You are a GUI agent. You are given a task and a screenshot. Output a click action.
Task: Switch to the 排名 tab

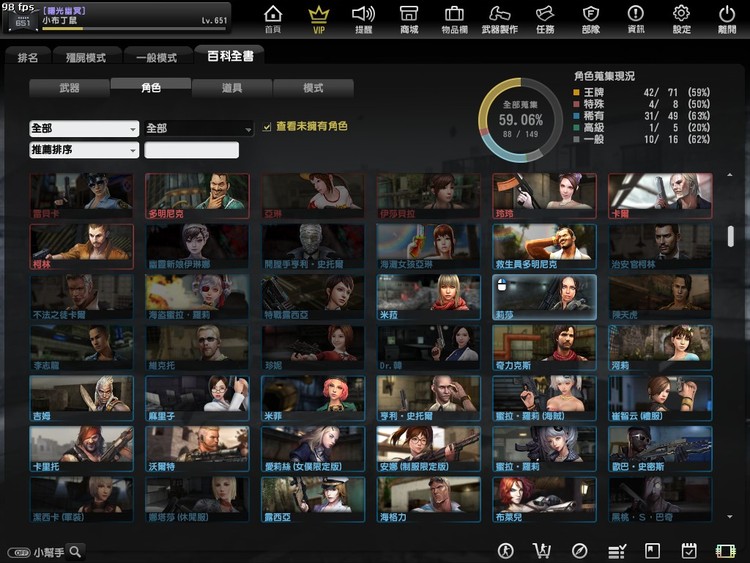(x=28, y=57)
